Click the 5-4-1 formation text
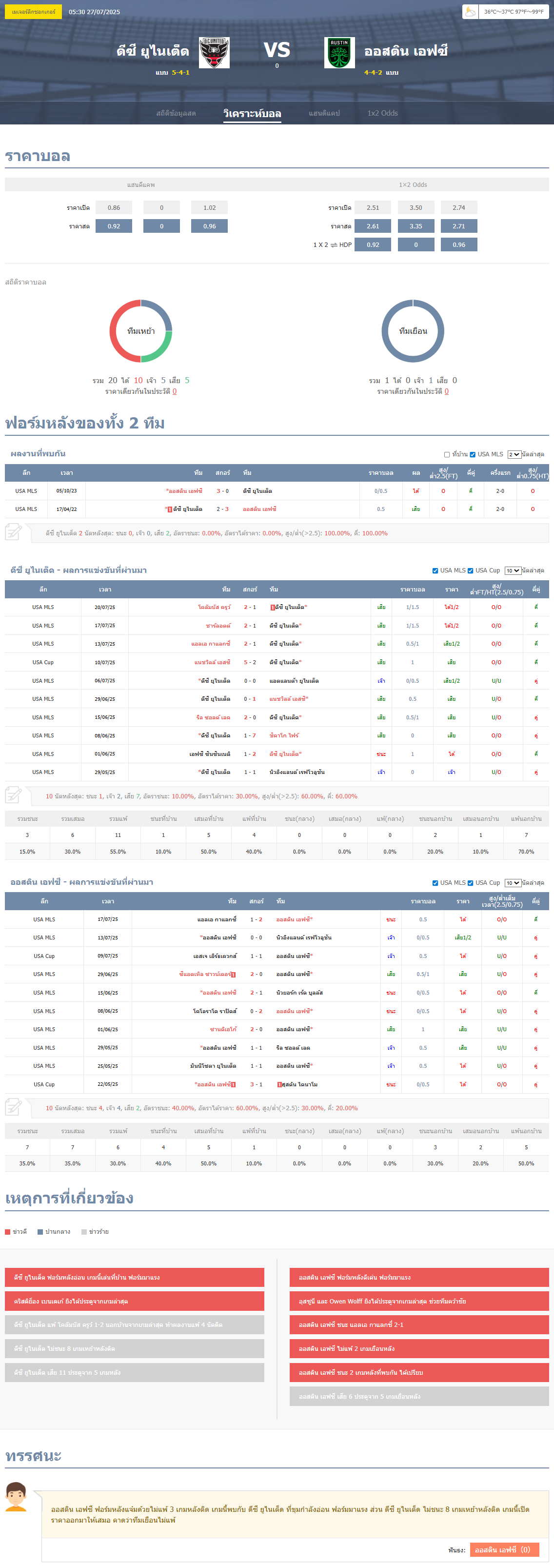Image resolution: width=554 pixels, height=1568 pixels. pyautogui.click(x=180, y=72)
